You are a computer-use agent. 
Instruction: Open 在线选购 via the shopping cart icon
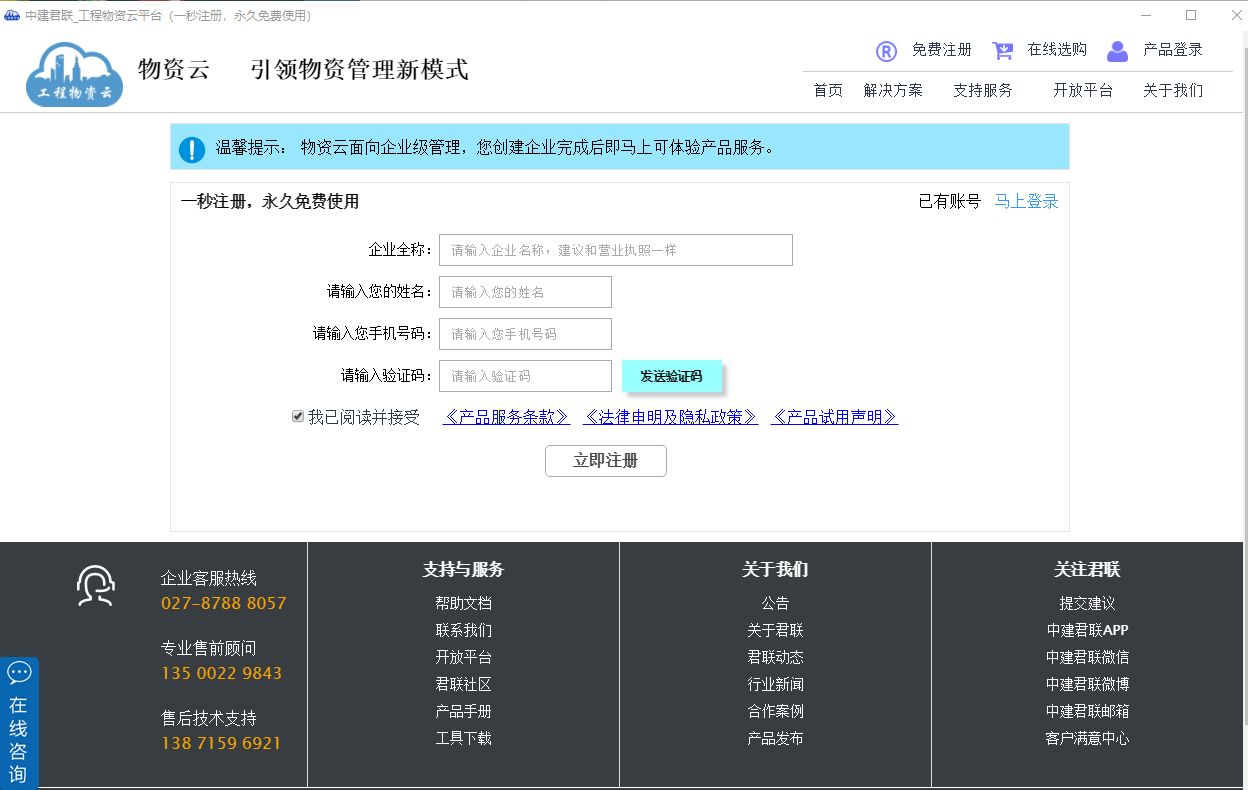(1003, 50)
